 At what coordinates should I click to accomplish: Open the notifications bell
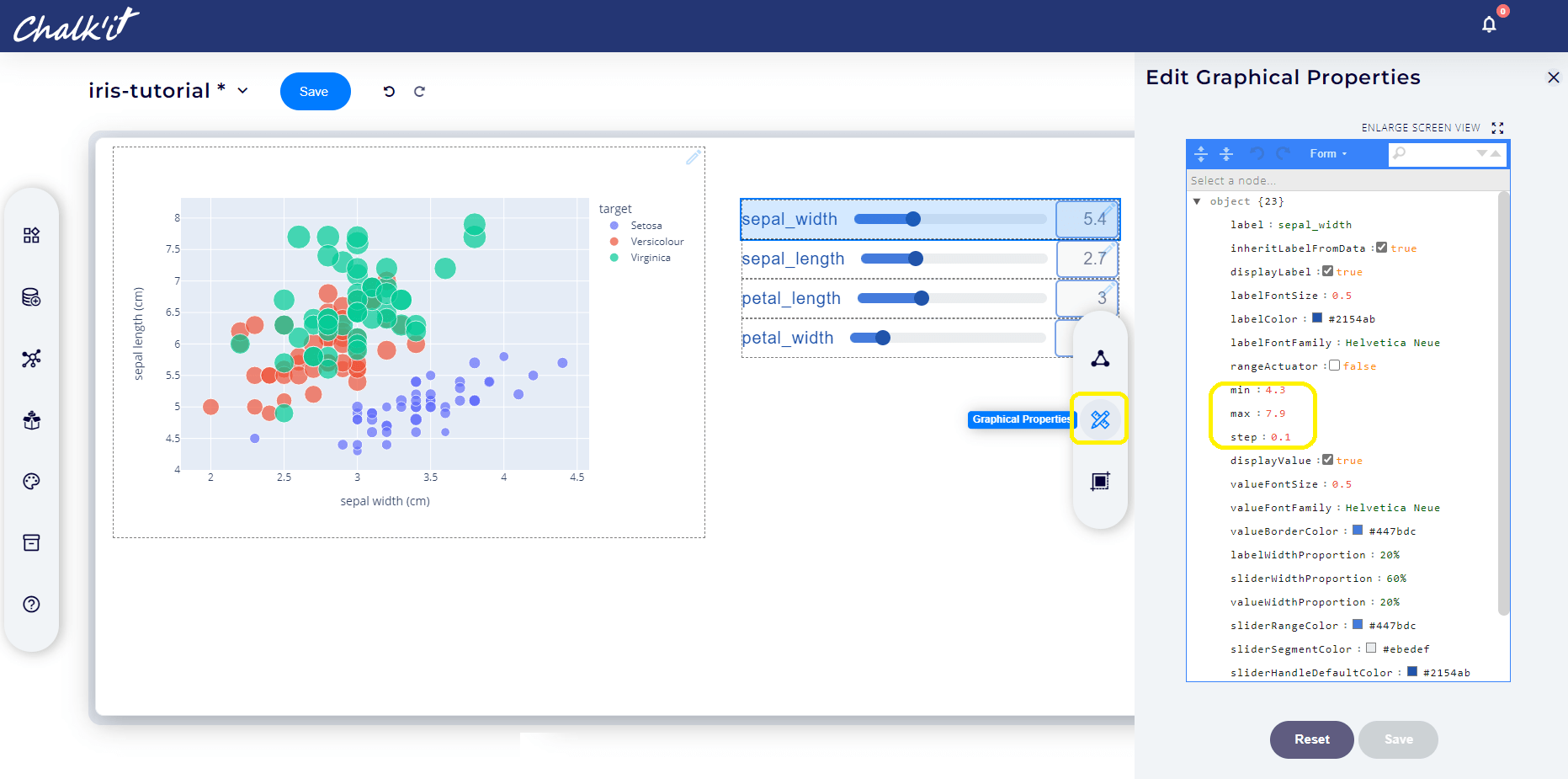pos(1489,24)
